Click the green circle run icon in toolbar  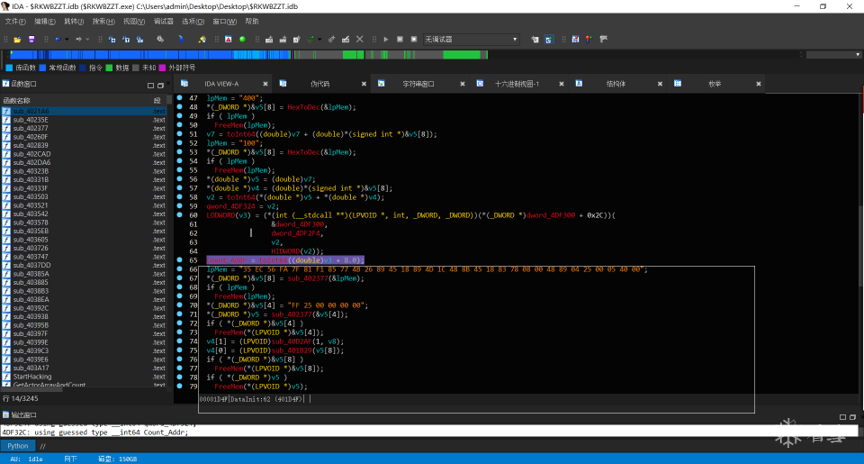click(242, 40)
